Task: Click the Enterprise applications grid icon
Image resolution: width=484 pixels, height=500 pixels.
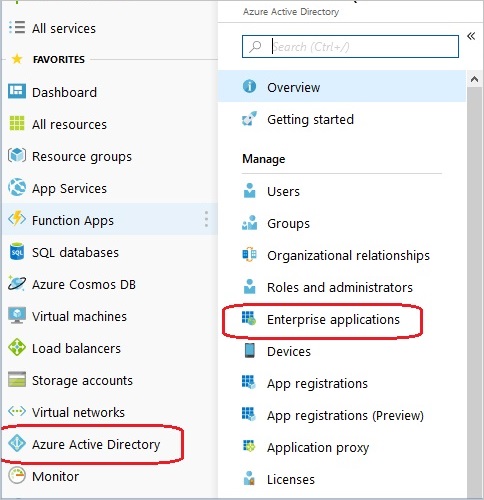Action: point(249,318)
